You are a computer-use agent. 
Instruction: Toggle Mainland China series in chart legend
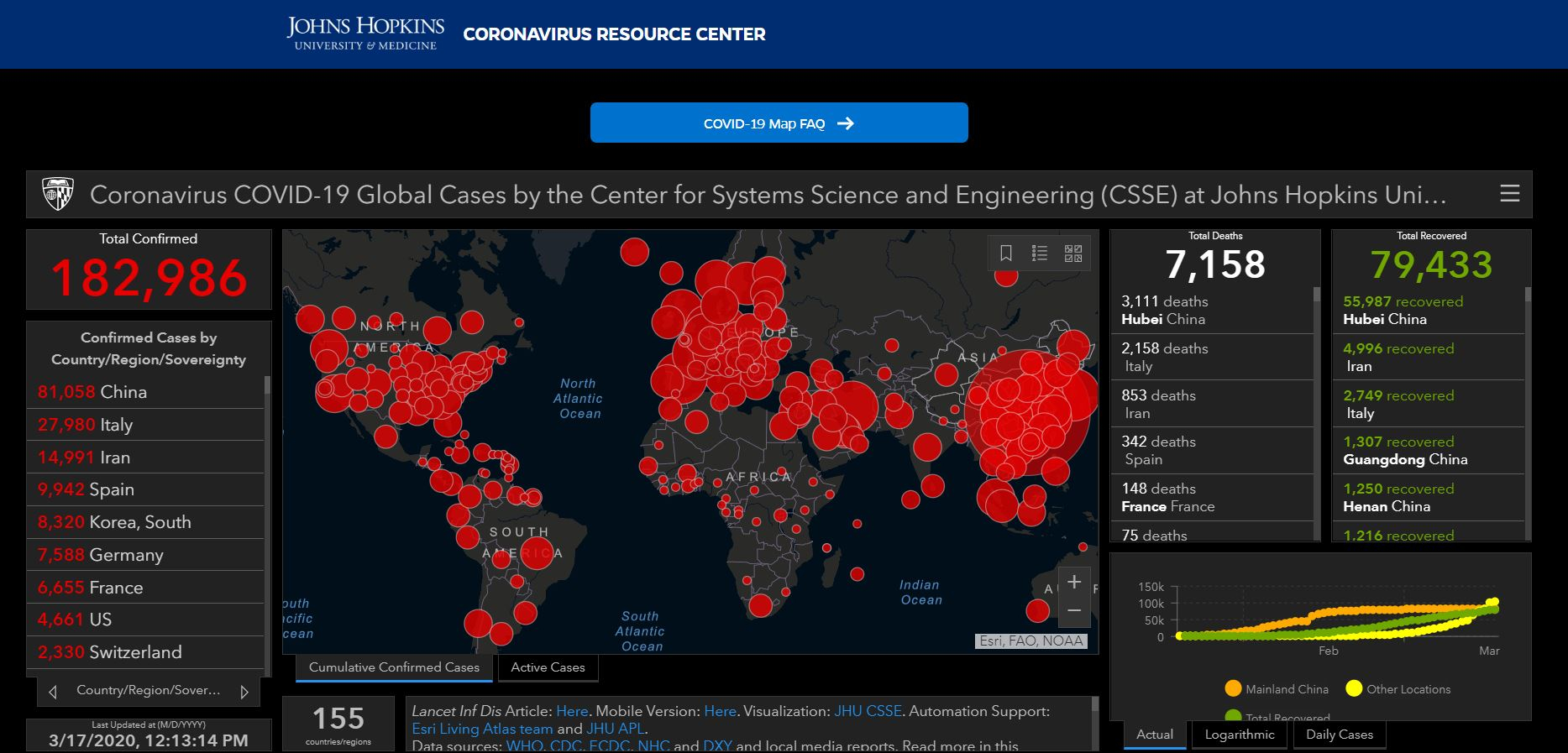coord(1277,689)
